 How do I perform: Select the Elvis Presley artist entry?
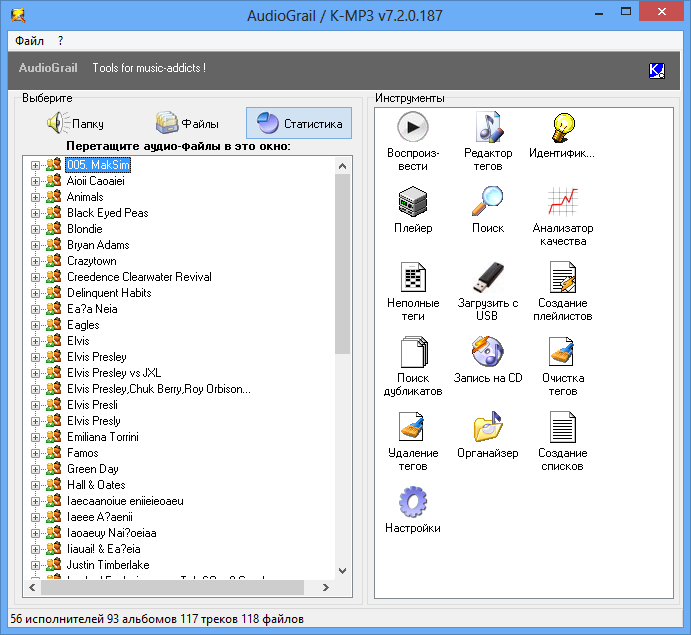tap(97, 357)
